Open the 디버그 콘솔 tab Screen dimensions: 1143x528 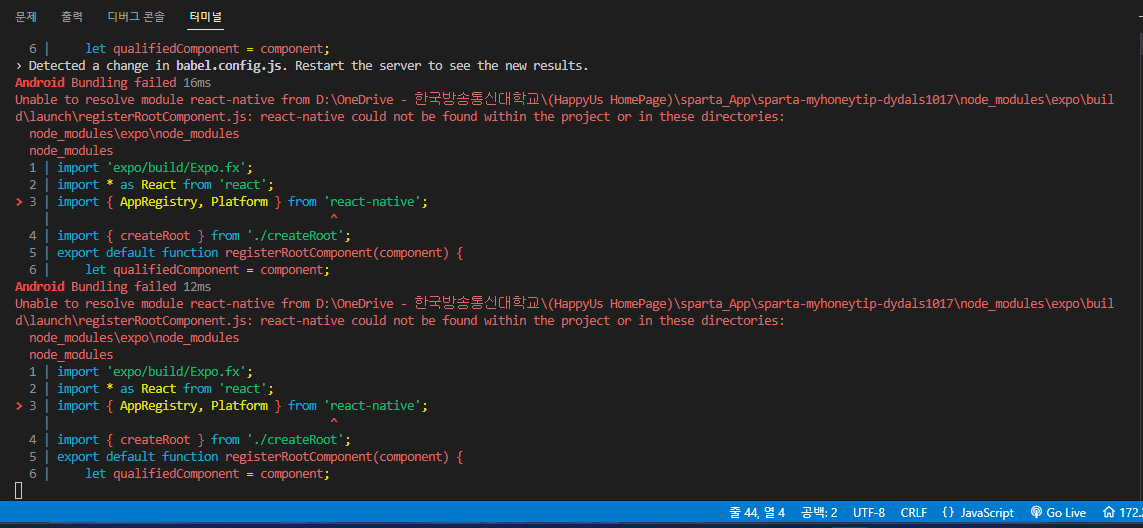136,15
